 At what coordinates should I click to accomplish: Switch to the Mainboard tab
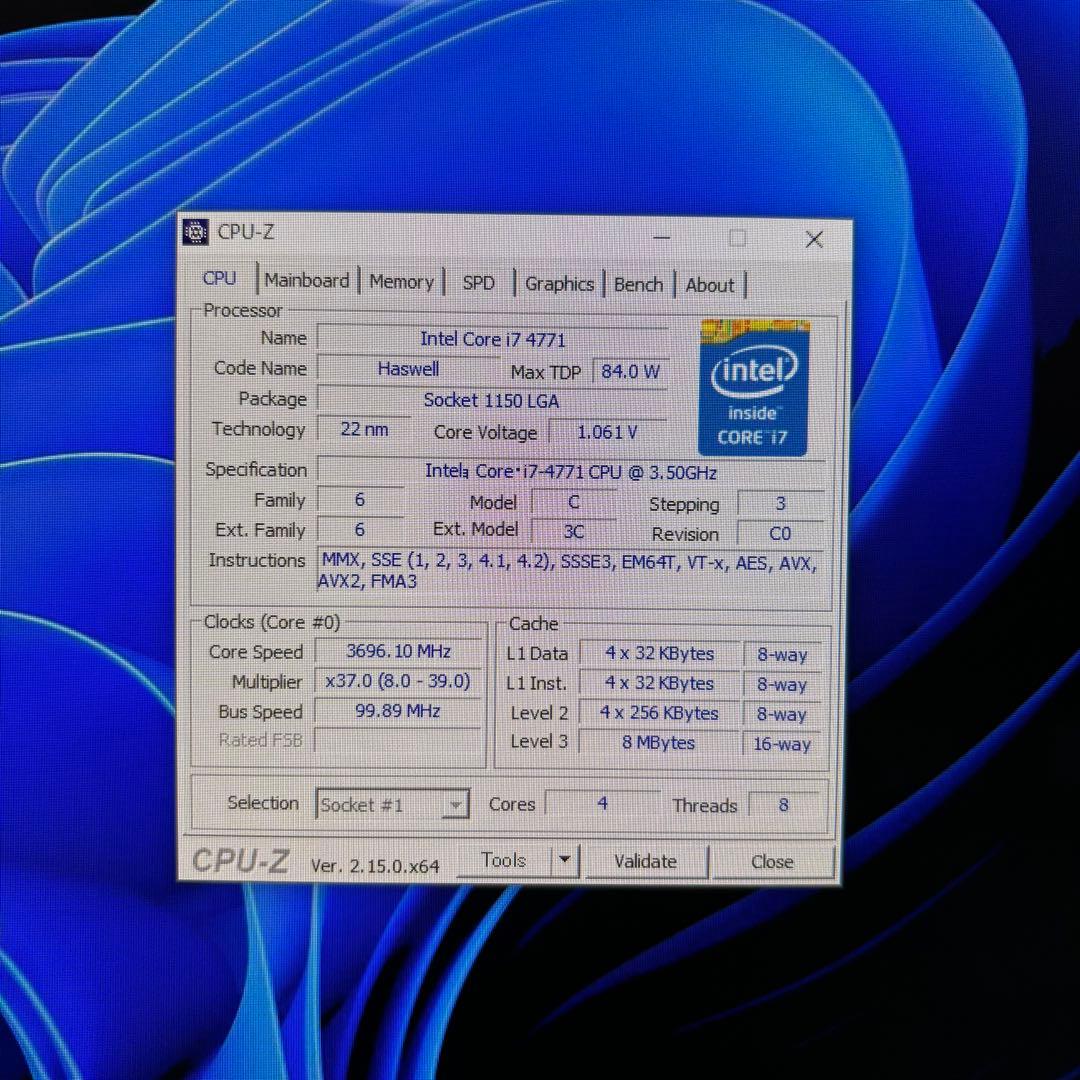[307, 281]
